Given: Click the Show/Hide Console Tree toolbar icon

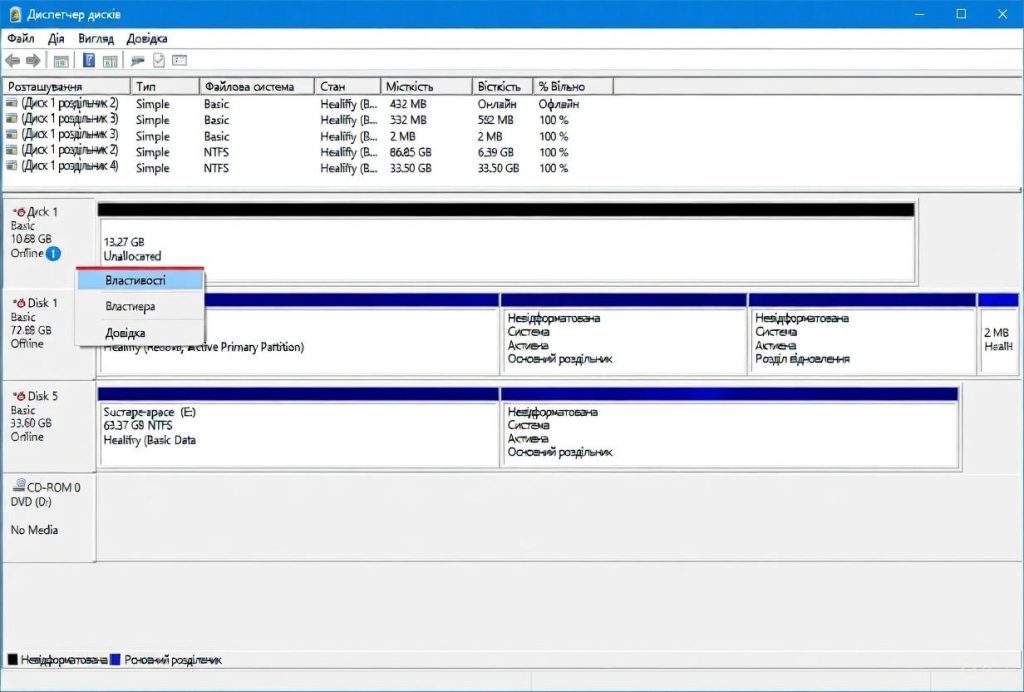Looking at the screenshot, I should (61, 61).
